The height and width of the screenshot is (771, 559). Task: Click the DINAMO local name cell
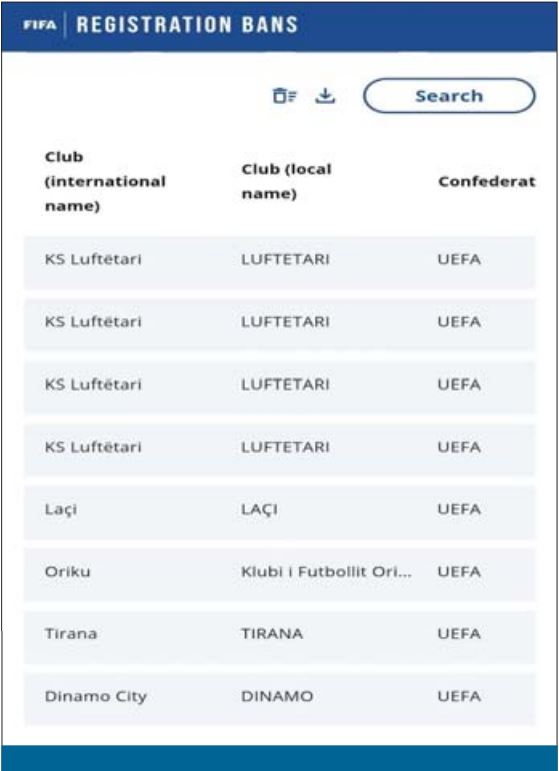277,696
